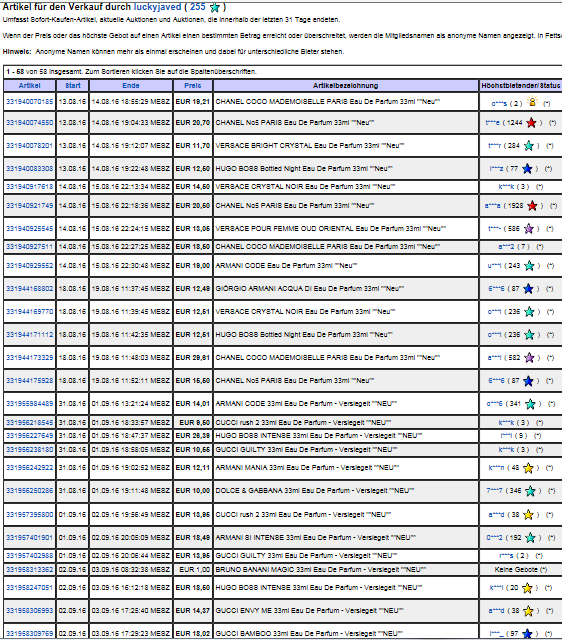Sort the table by the Ende column
Screen dimensions: 562x640
point(131,86)
